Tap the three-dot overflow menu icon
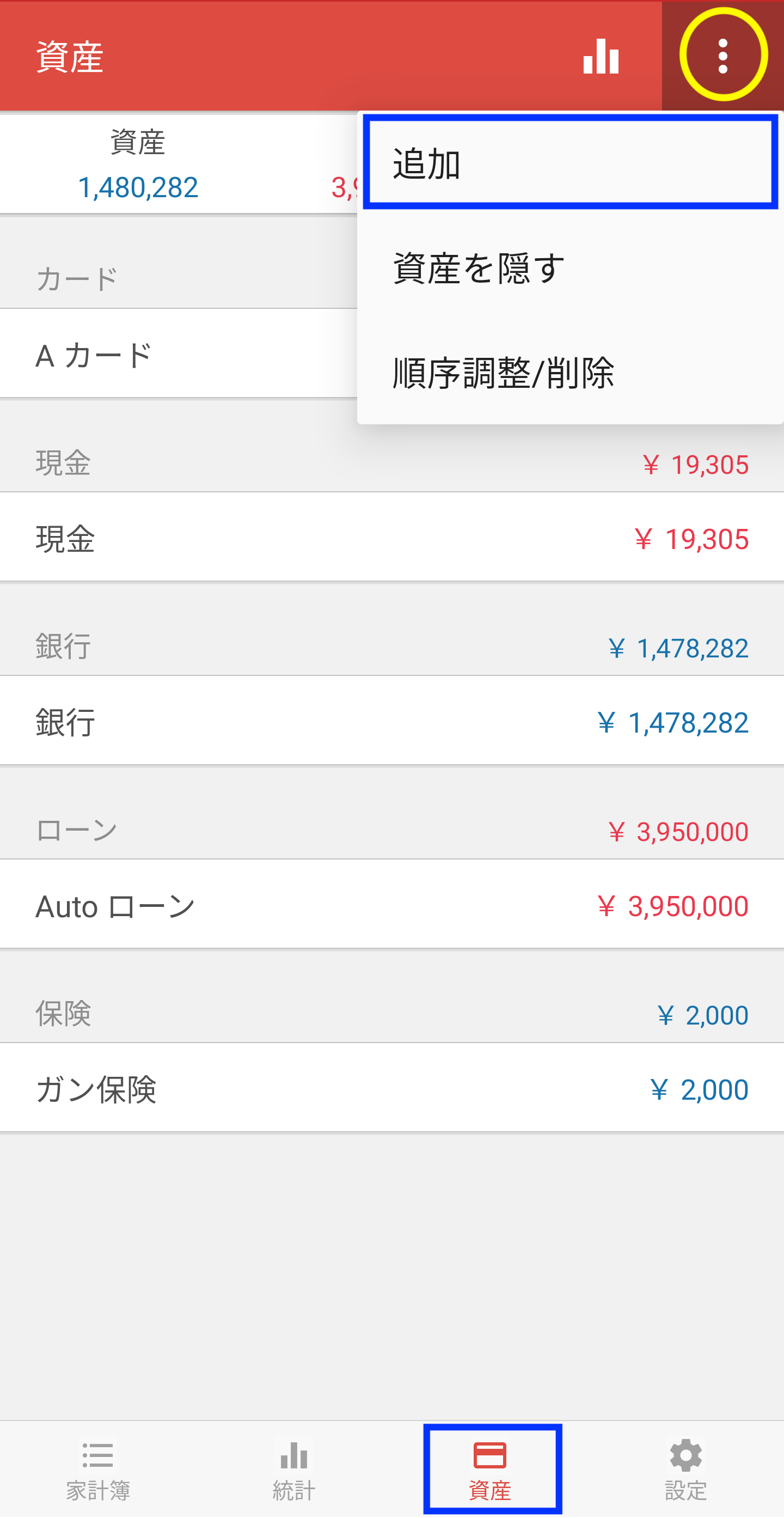Image resolution: width=784 pixels, height=1518 pixels. click(722, 56)
